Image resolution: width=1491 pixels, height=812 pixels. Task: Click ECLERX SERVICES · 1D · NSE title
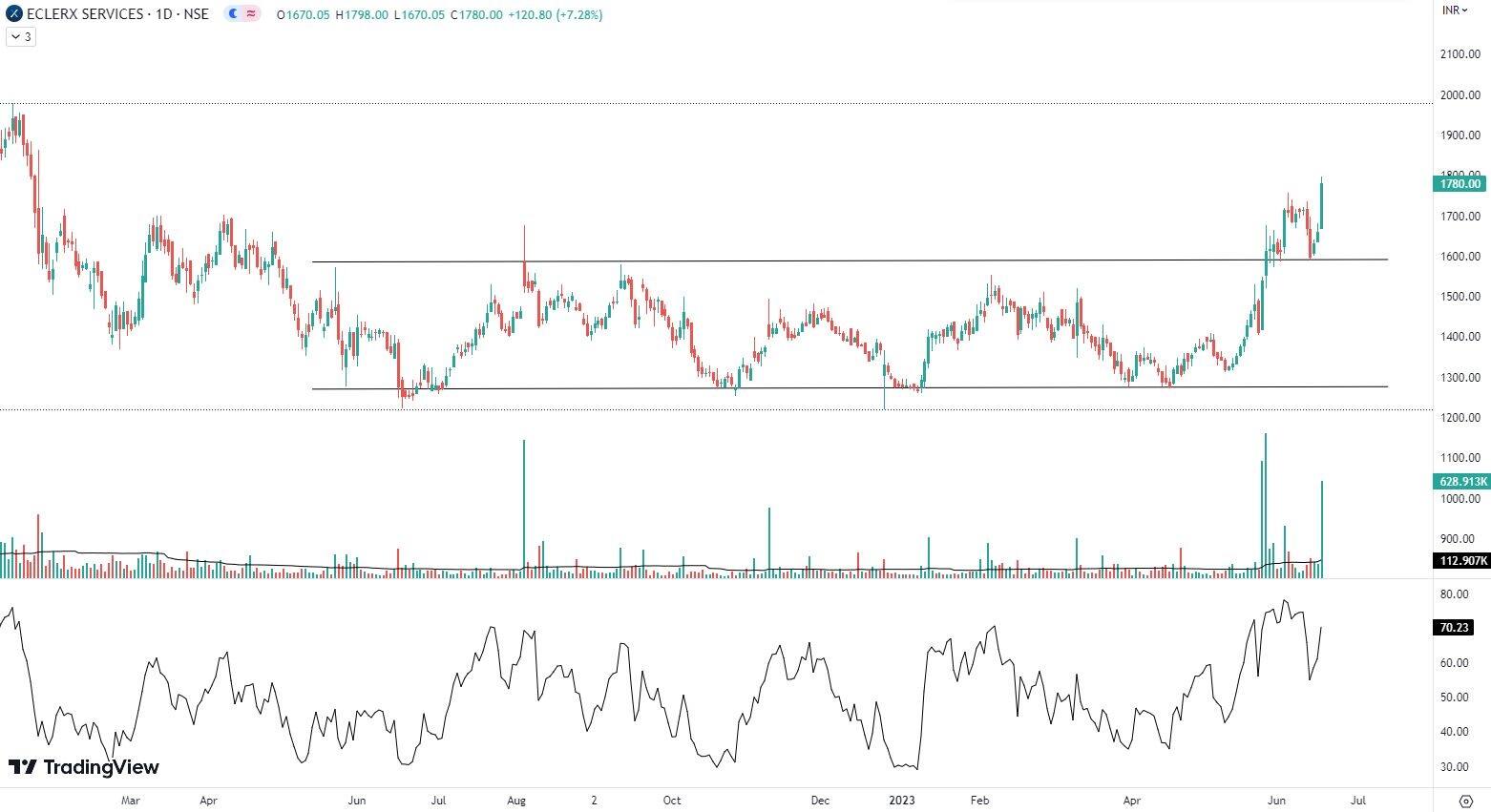coord(118,14)
